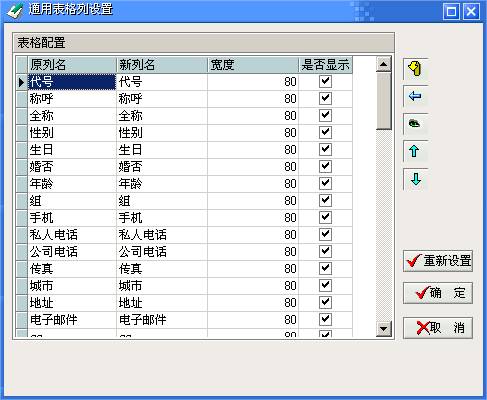This screenshot has width=487, height=400.
Task: Click the yellow pointing-hand icon button
Action: (x=415, y=69)
